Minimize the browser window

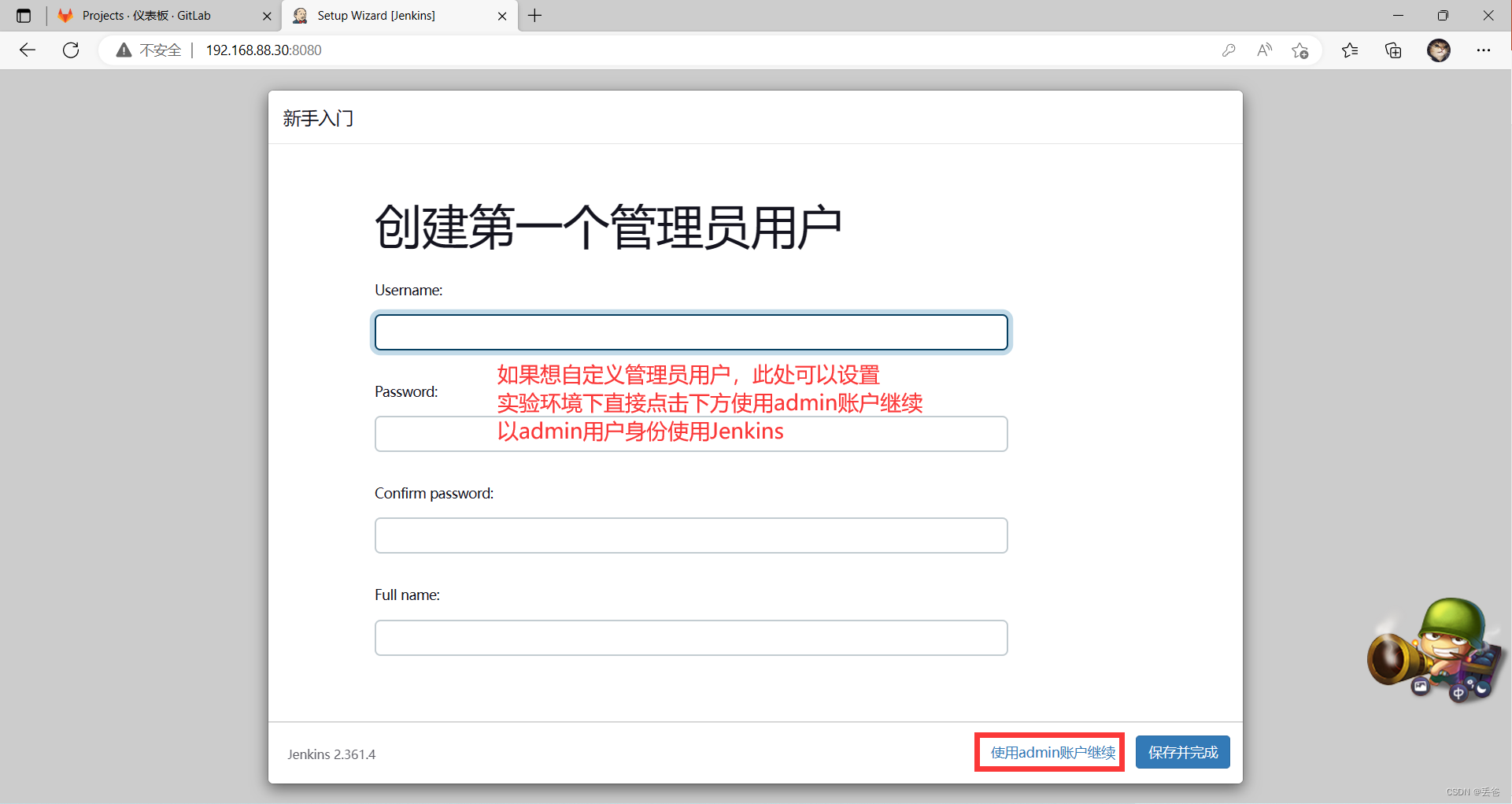click(x=1398, y=16)
